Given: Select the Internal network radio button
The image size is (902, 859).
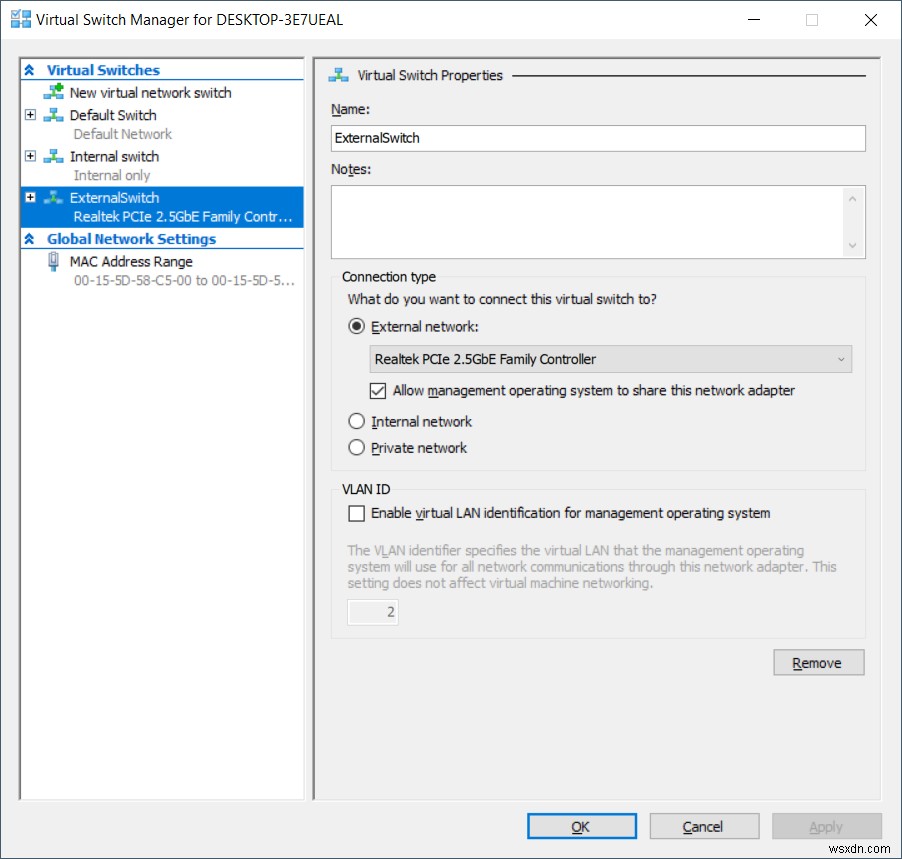Looking at the screenshot, I should click(357, 421).
